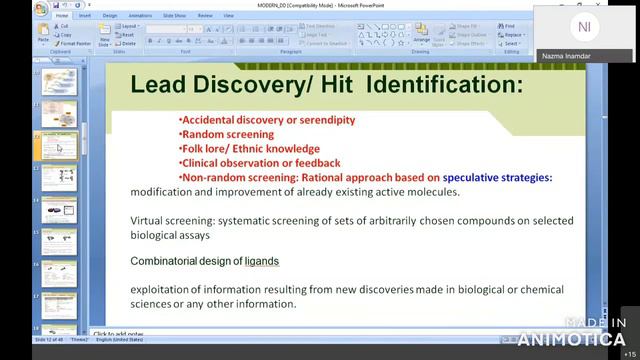The width and height of the screenshot is (640, 360).
Task: Select slide 17 thumbnail
Action: point(59,305)
